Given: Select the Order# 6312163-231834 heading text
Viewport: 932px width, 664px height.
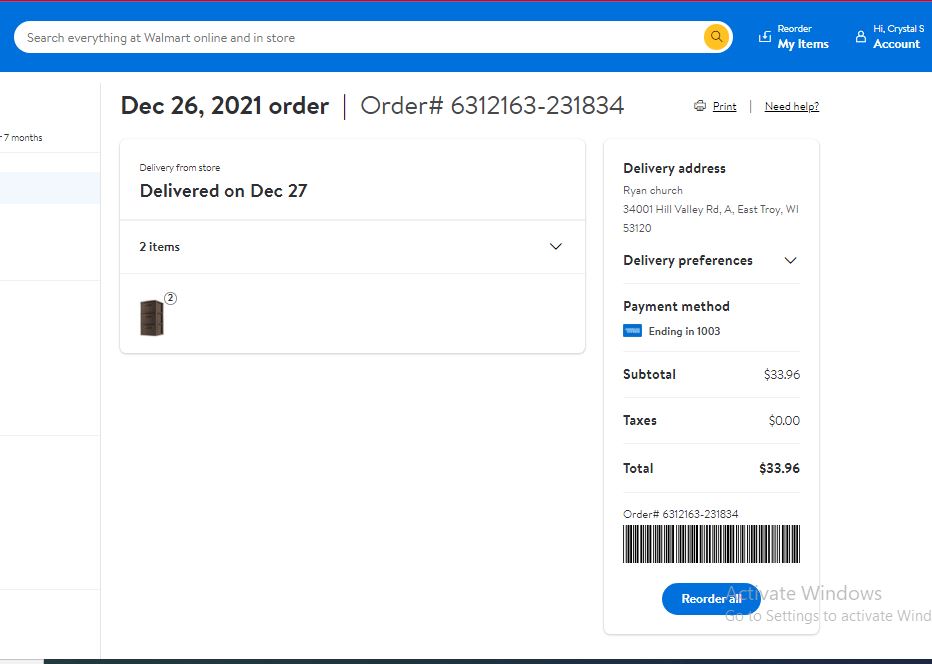Looking at the screenshot, I should point(492,106).
